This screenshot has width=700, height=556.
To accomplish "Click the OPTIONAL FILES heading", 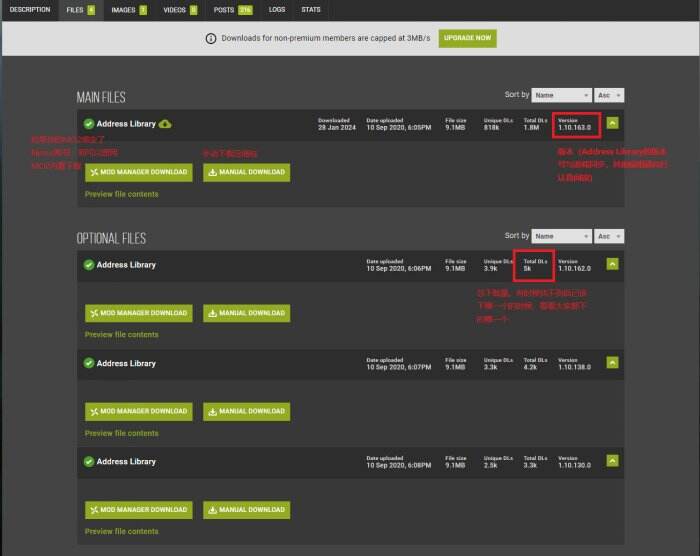I will coord(111,238).
